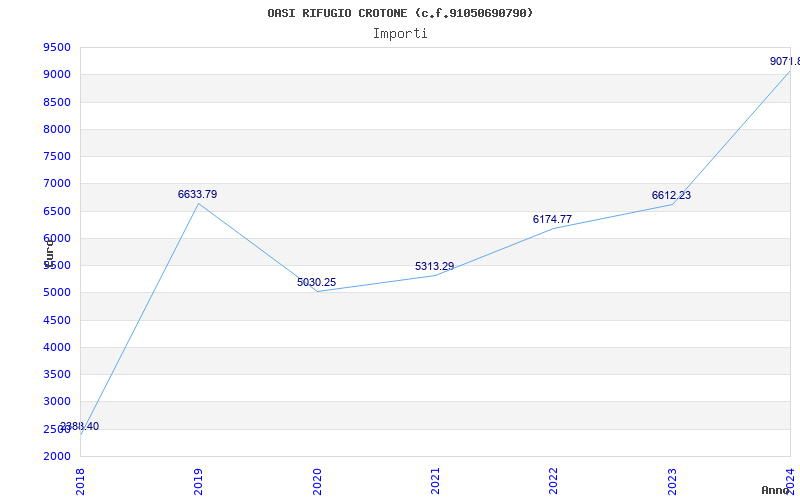800x500 pixels.
Task: Click the 9071 data label at top right
Action: click(785, 61)
